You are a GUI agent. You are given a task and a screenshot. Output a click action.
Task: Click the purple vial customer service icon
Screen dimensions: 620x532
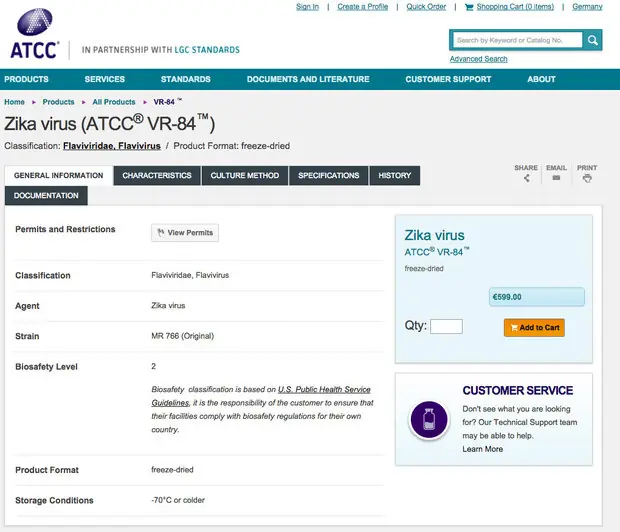429,419
